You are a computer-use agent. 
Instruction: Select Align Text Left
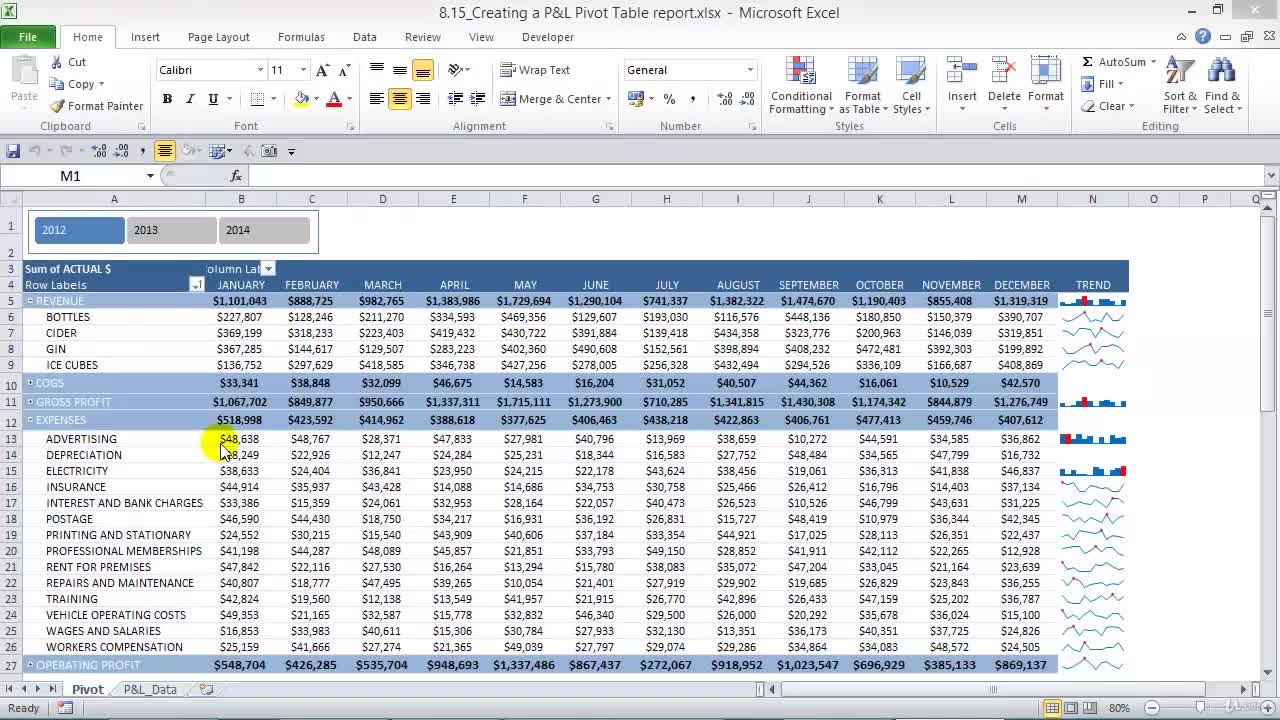(x=376, y=99)
